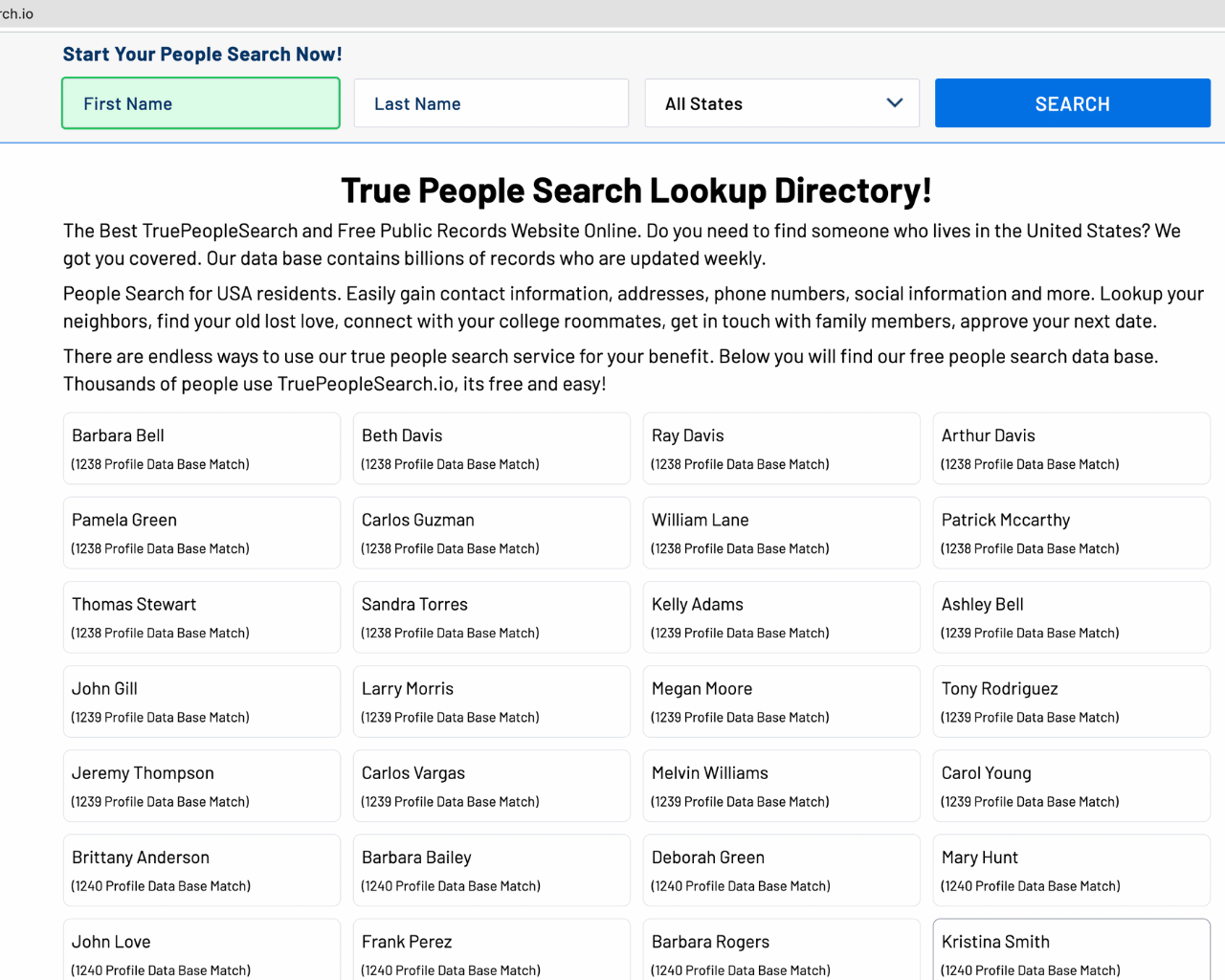The image size is (1225, 980).
Task: Open Patrick Mccarthy's profile
Action: (1071, 532)
